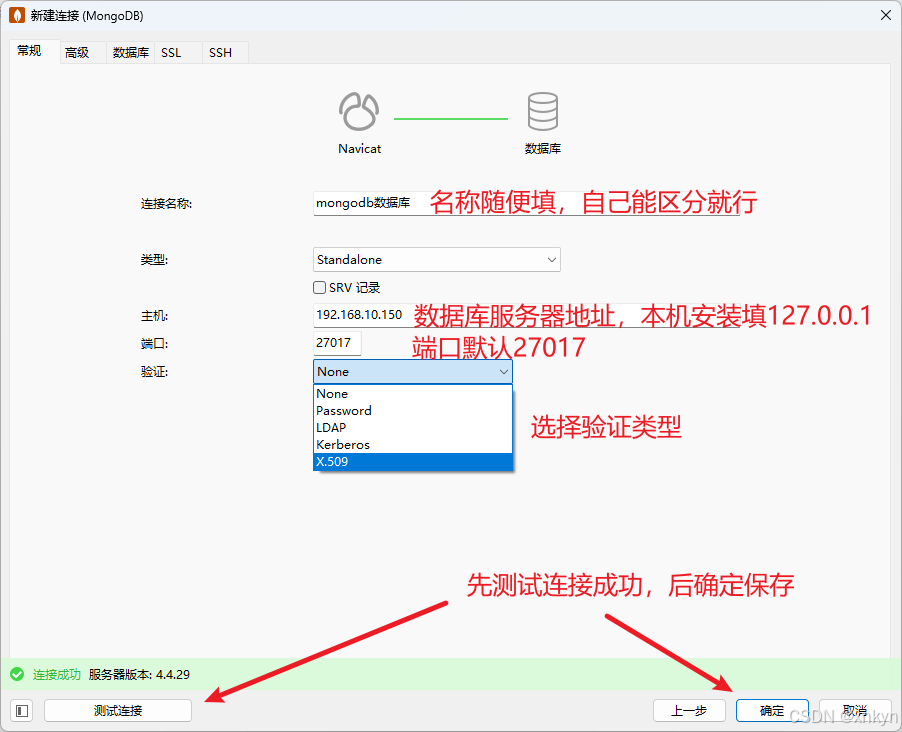
Task: Click the 上一步 button
Action: point(689,711)
